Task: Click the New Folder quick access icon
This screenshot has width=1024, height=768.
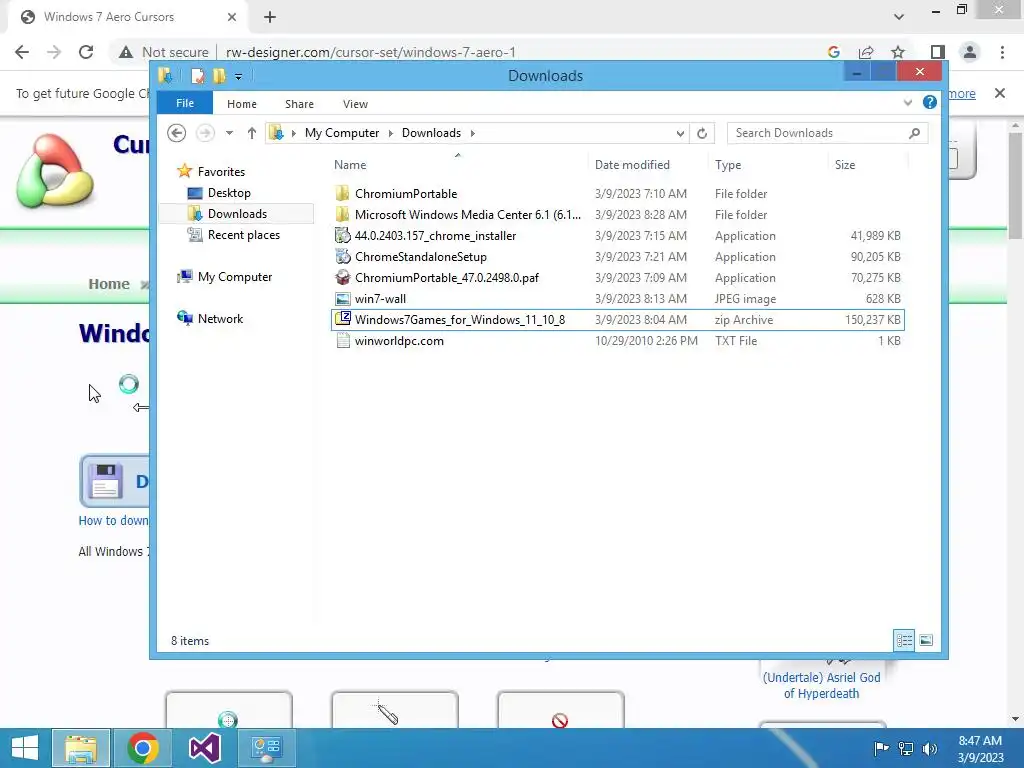Action: pyautogui.click(x=219, y=76)
